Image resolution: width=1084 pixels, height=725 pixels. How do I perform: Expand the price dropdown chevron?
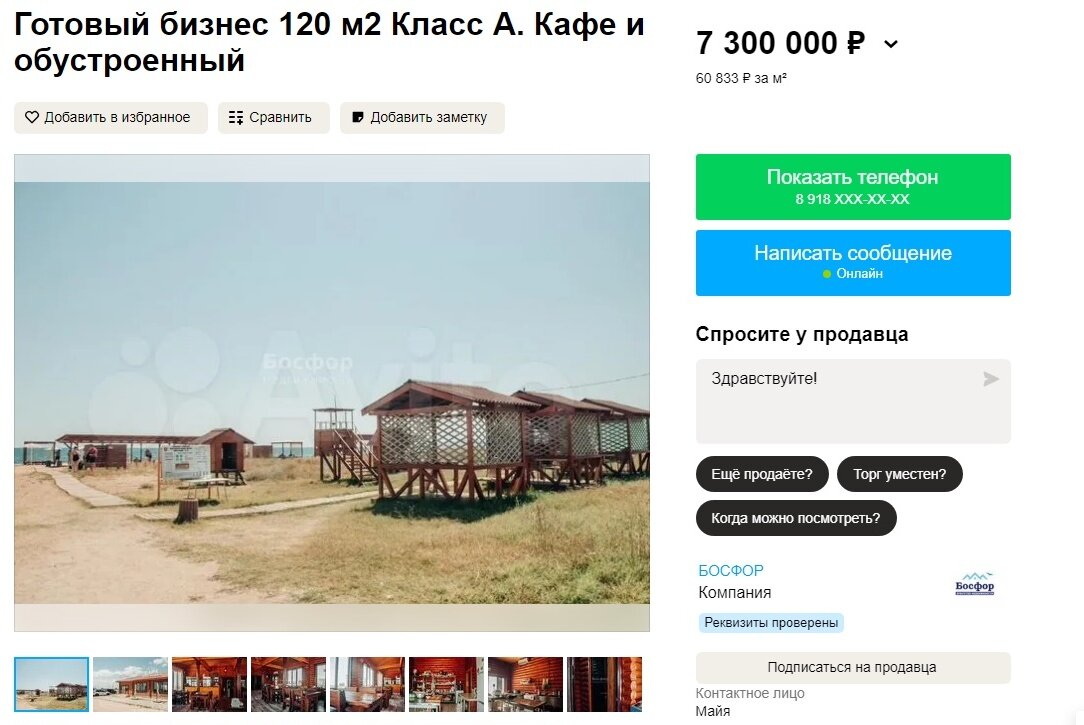[x=891, y=44]
